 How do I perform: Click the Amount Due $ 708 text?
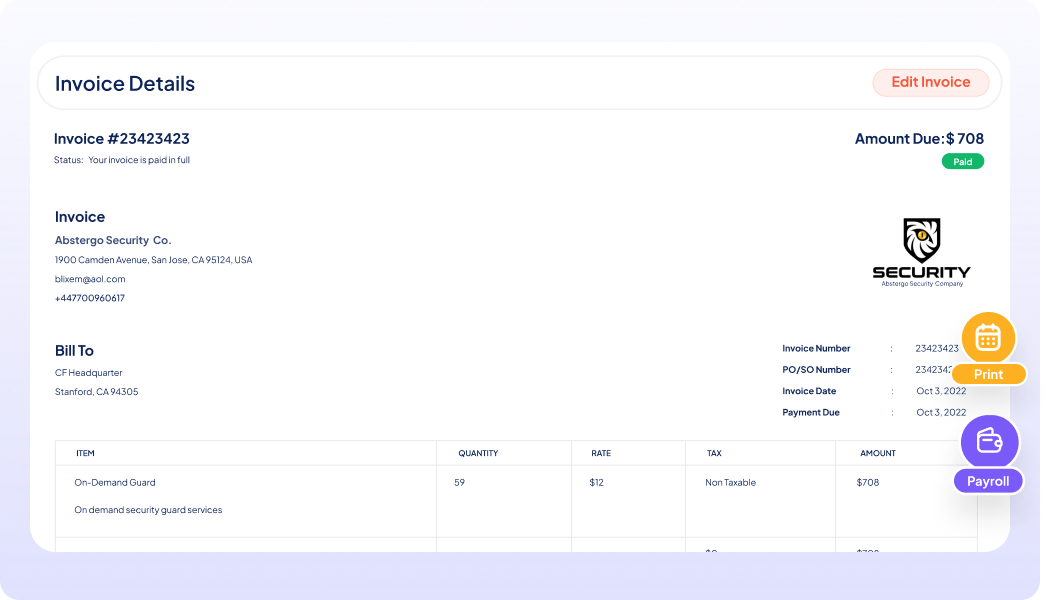pyautogui.click(x=919, y=139)
